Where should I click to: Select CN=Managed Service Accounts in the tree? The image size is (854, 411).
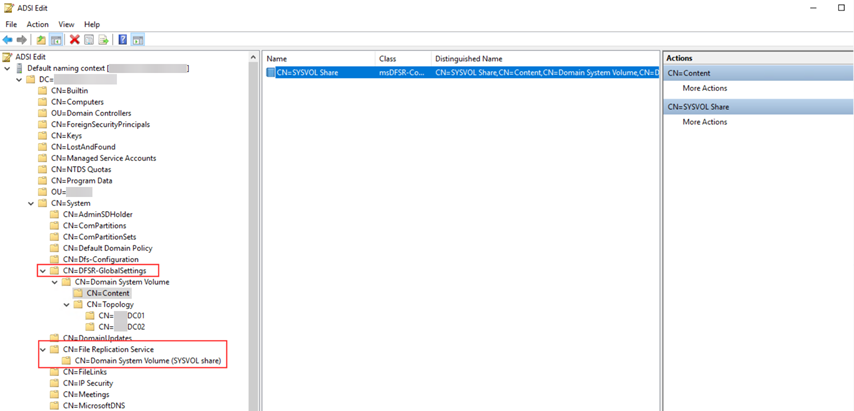[x=103, y=158]
